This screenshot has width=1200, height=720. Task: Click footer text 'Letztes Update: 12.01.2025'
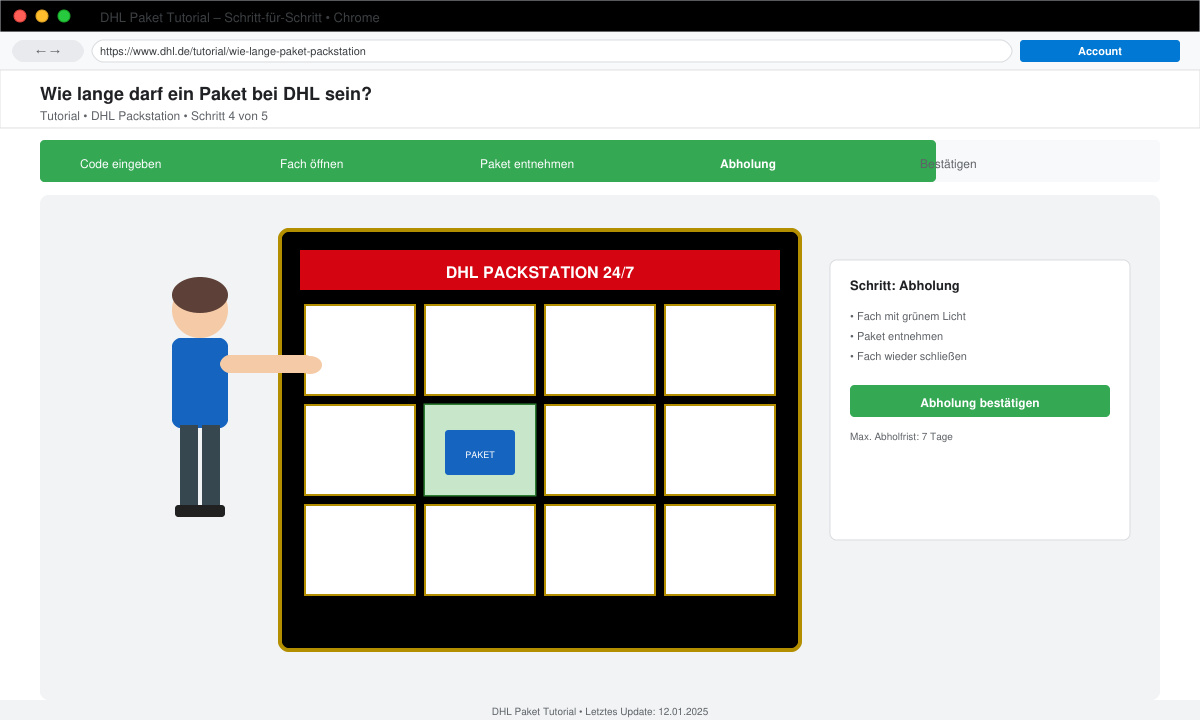pyautogui.click(x=646, y=711)
